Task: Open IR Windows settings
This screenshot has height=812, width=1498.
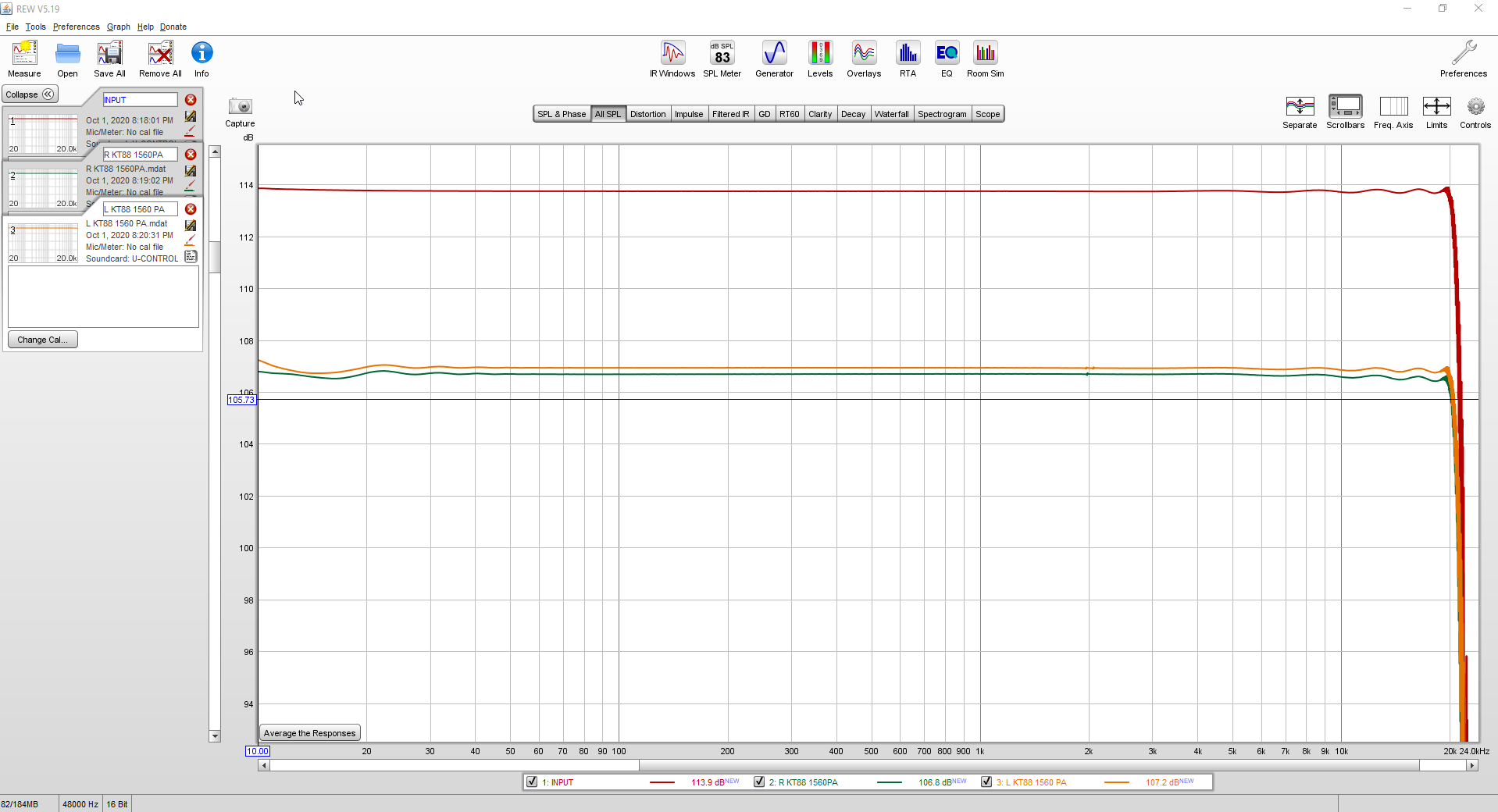Action: [672, 59]
